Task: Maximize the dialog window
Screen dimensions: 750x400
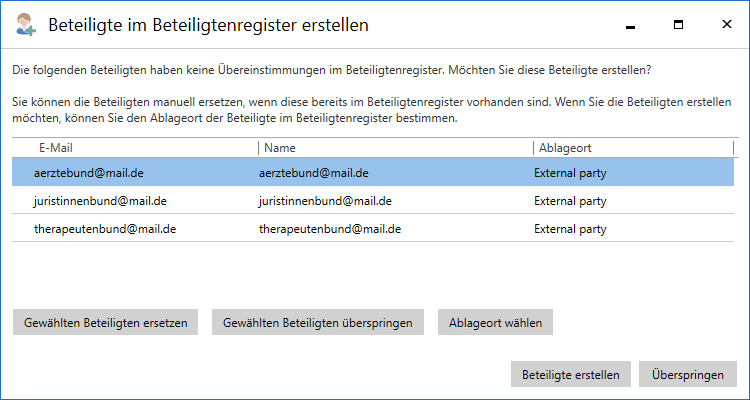Action: pos(678,25)
